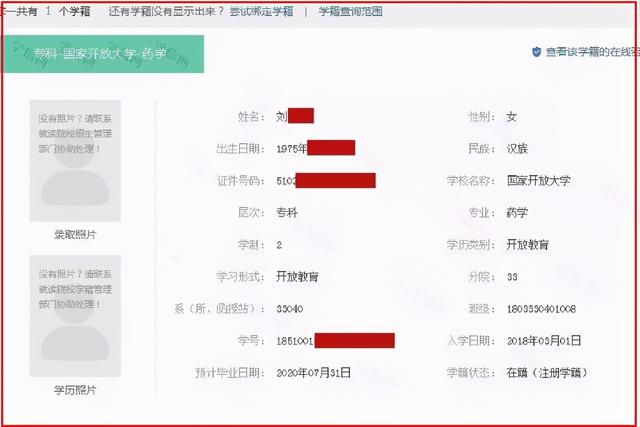The height and width of the screenshot is (427, 640).
Task: Click the 学校名称 value 国家开放大学
Action: point(538,181)
